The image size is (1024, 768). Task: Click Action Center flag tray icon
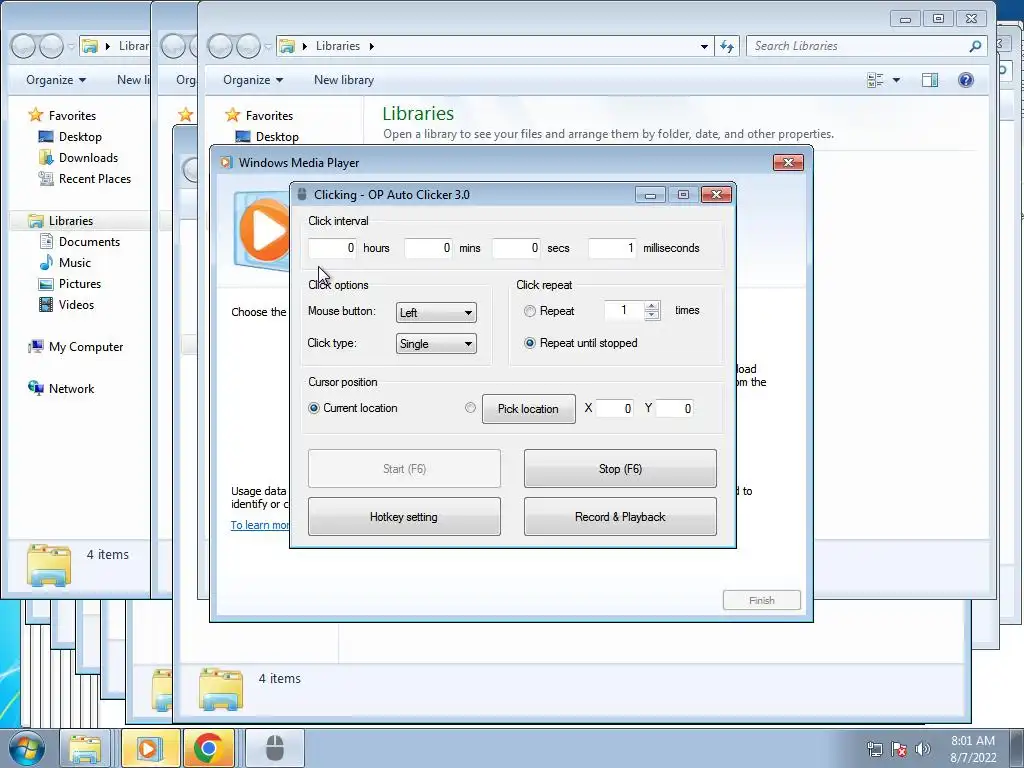click(x=899, y=748)
